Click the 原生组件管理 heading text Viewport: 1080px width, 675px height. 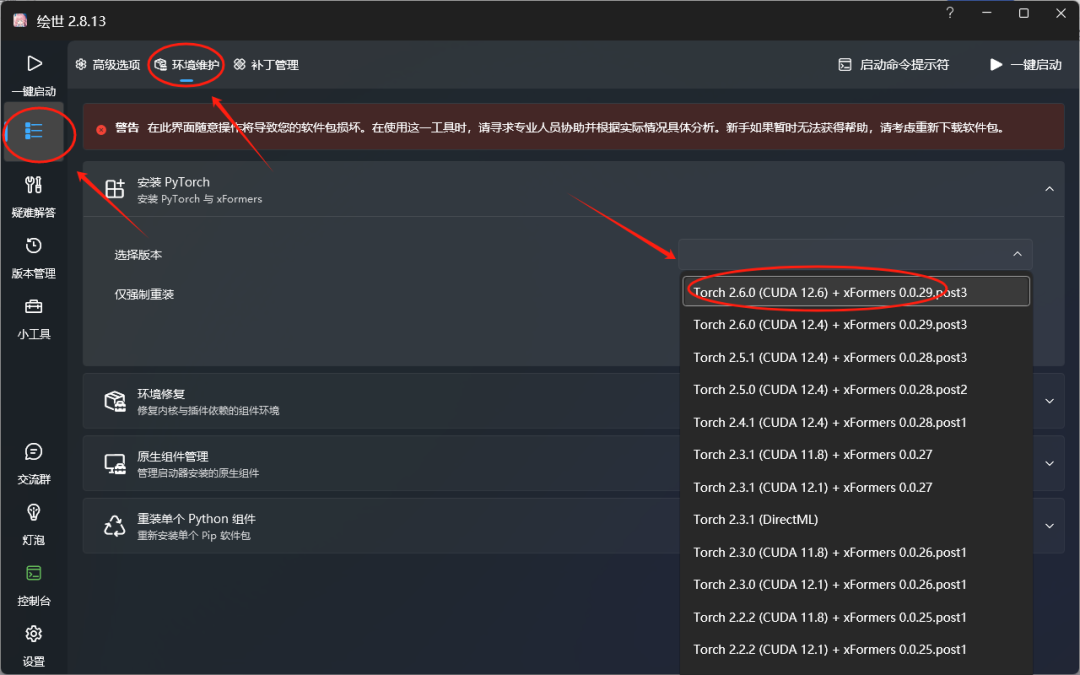173,457
